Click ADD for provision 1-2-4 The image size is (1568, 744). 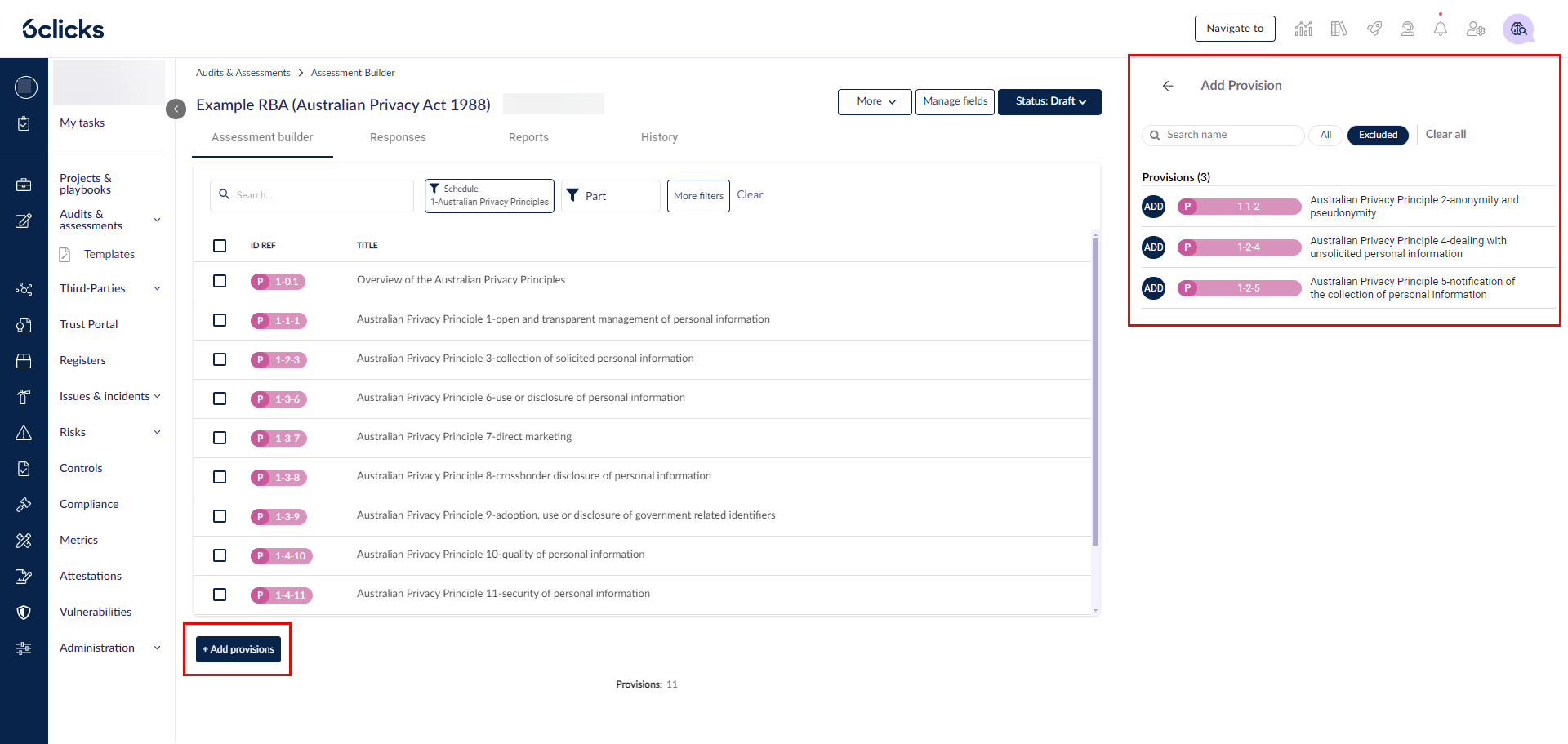coord(1153,247)
